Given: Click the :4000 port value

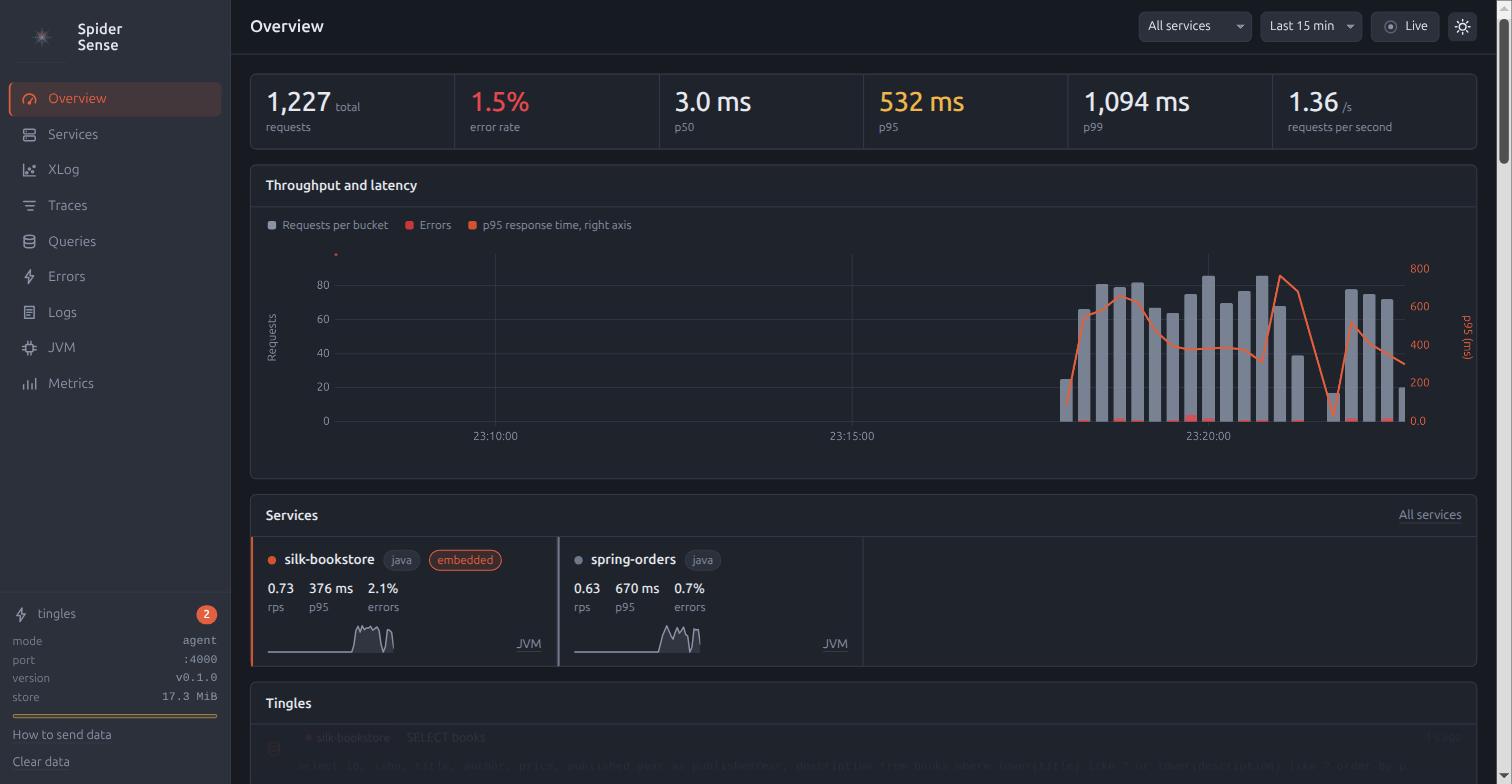Looking at the screenshot, I should point(199,660).
